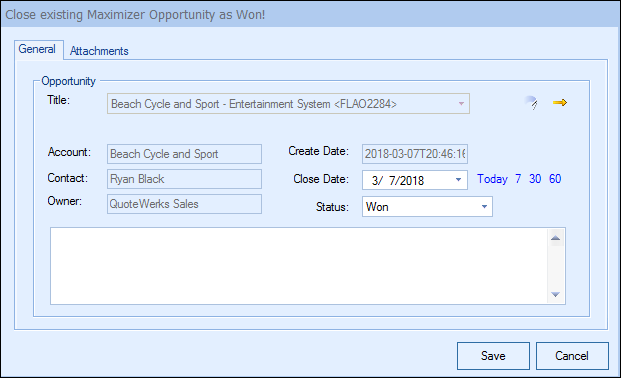Click the grayed brush icon beside Title
The image size is (621, 378).
(531, 103)
